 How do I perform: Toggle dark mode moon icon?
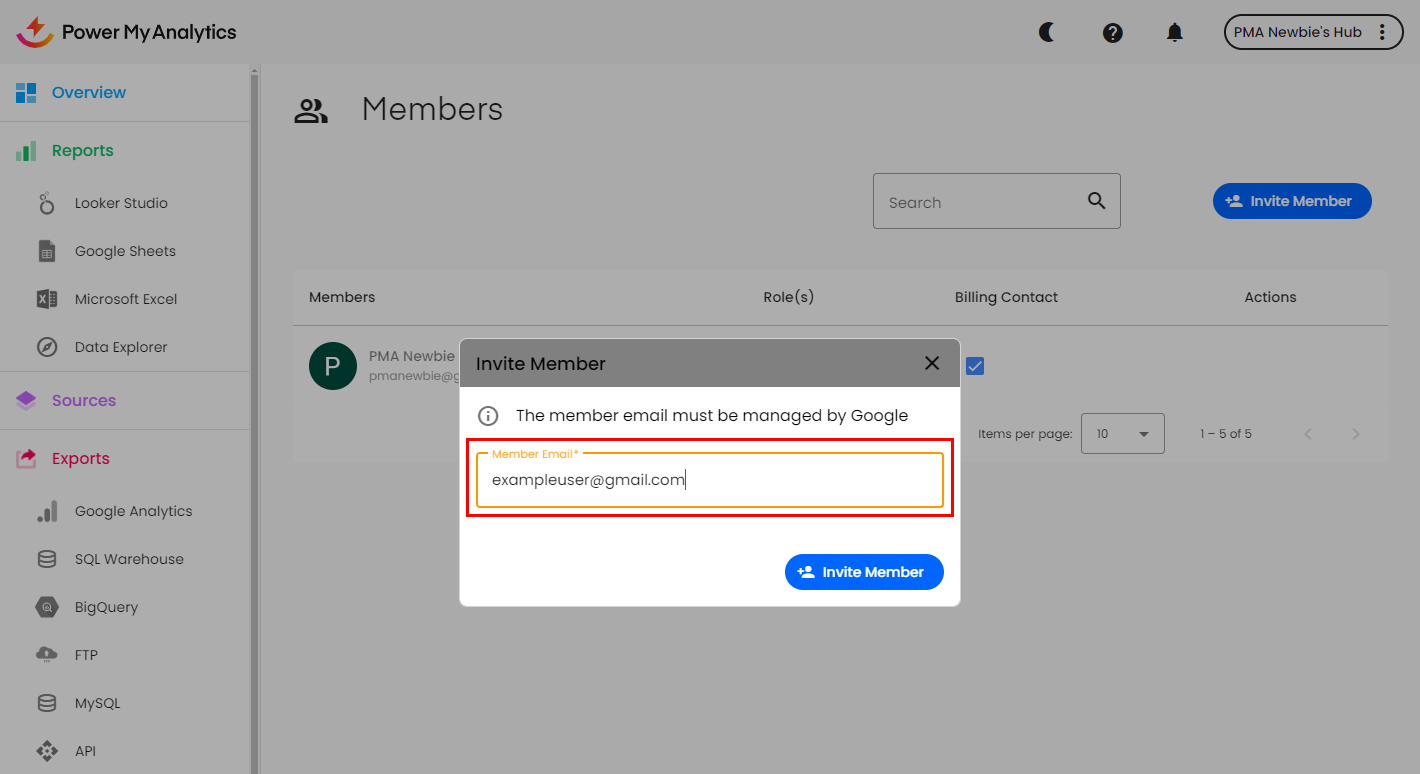[1047, 32]
